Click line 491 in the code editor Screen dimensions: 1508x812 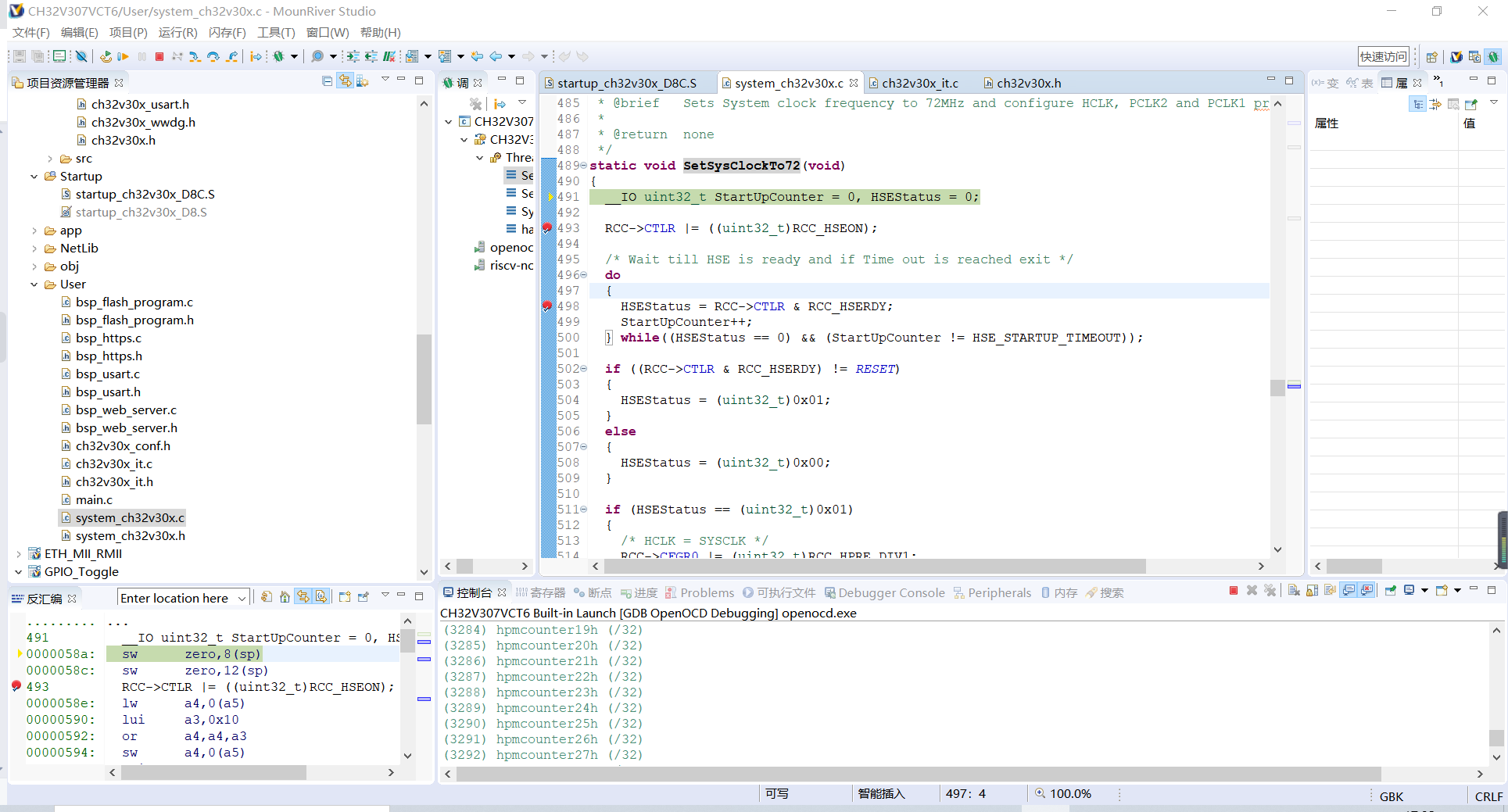click(928, 197)
